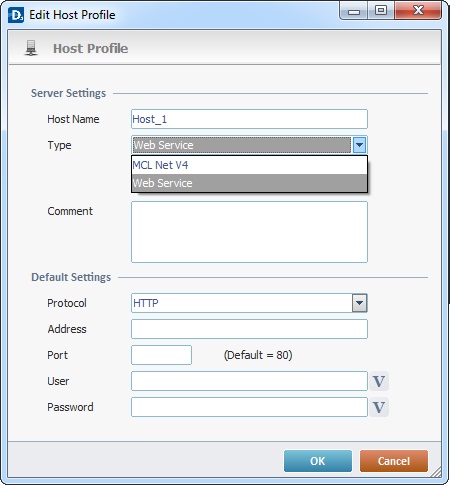The height and width of the screenshot is (485, 450).
Task: Click the Password input field
Action: pyautogui.click(x=249, y=407)
